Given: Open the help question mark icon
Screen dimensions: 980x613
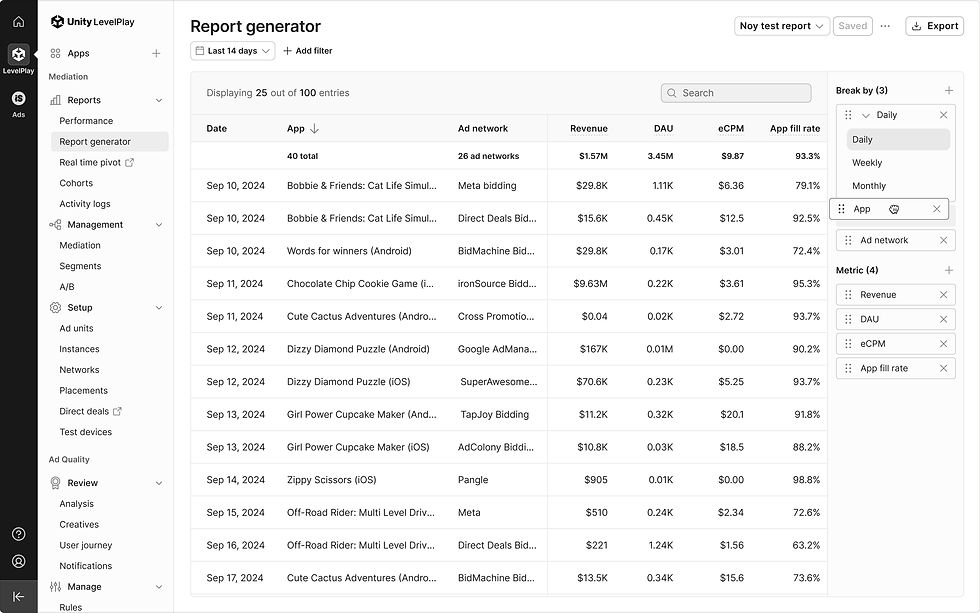Looking at the screenshot, I should [19, 534].
